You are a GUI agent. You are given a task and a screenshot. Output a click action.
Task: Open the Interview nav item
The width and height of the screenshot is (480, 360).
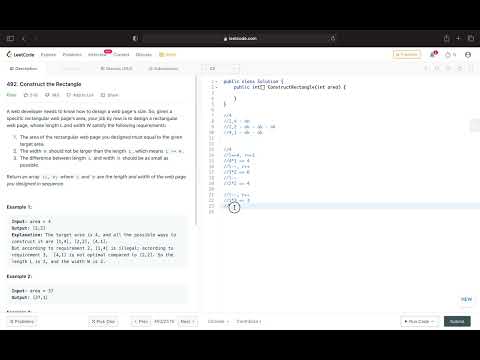[x=97, y=54]
